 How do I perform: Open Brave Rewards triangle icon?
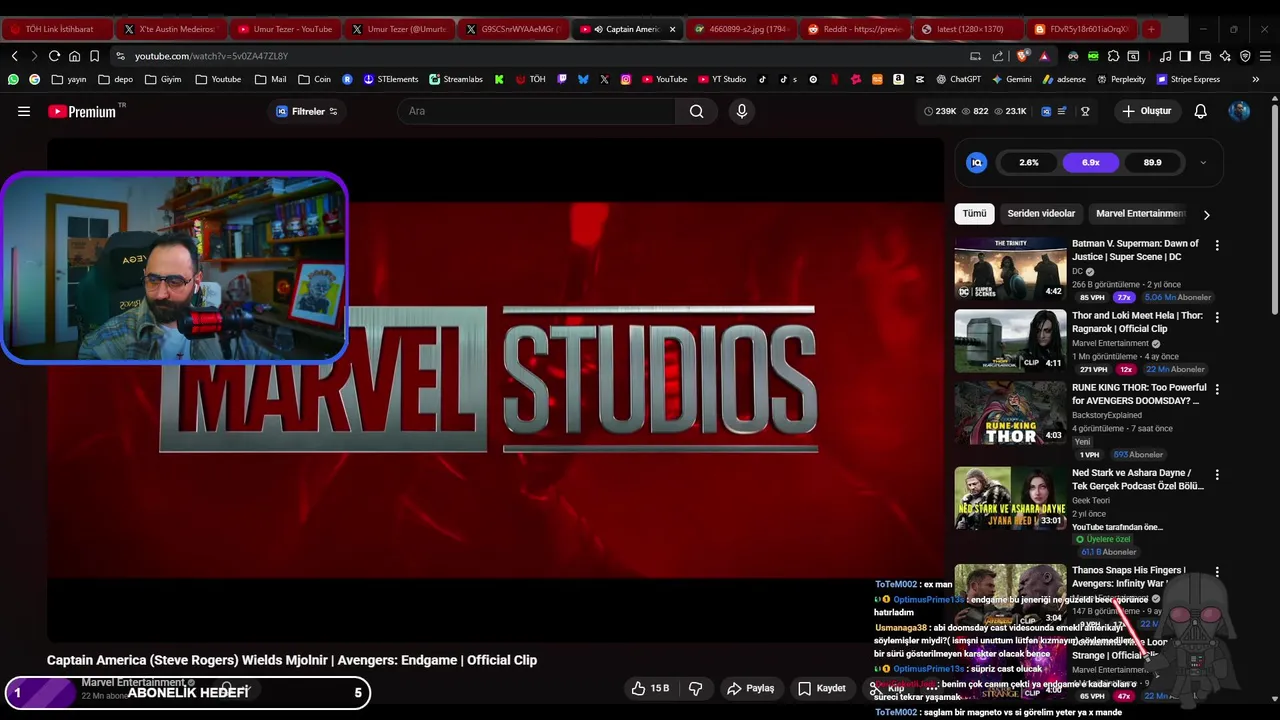(1044, 57)
